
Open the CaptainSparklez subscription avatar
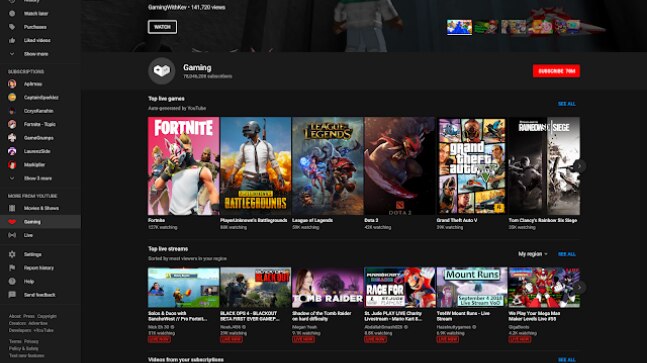(x=12, y=97)
